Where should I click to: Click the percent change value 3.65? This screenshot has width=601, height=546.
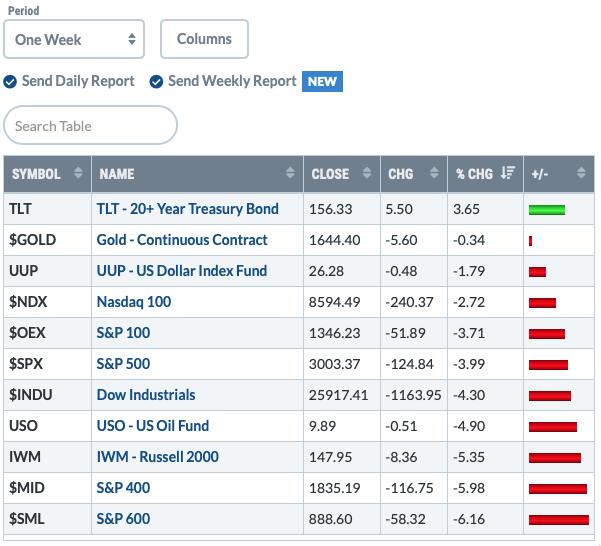pyautogui.click(x=466, y=209)
